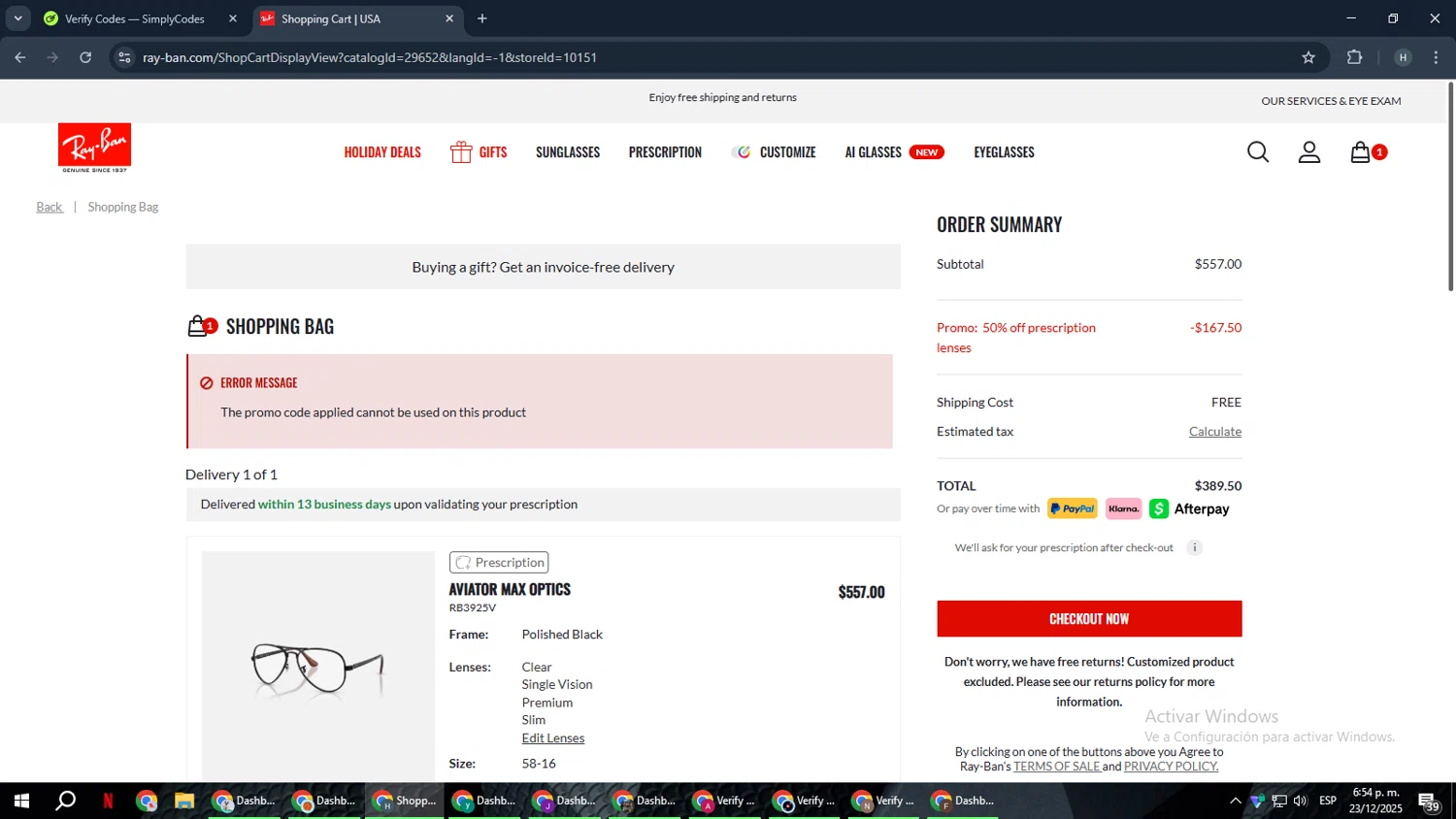Click Calculate estimated tax link
The image size is (1456, 819).
(1215, 432)
